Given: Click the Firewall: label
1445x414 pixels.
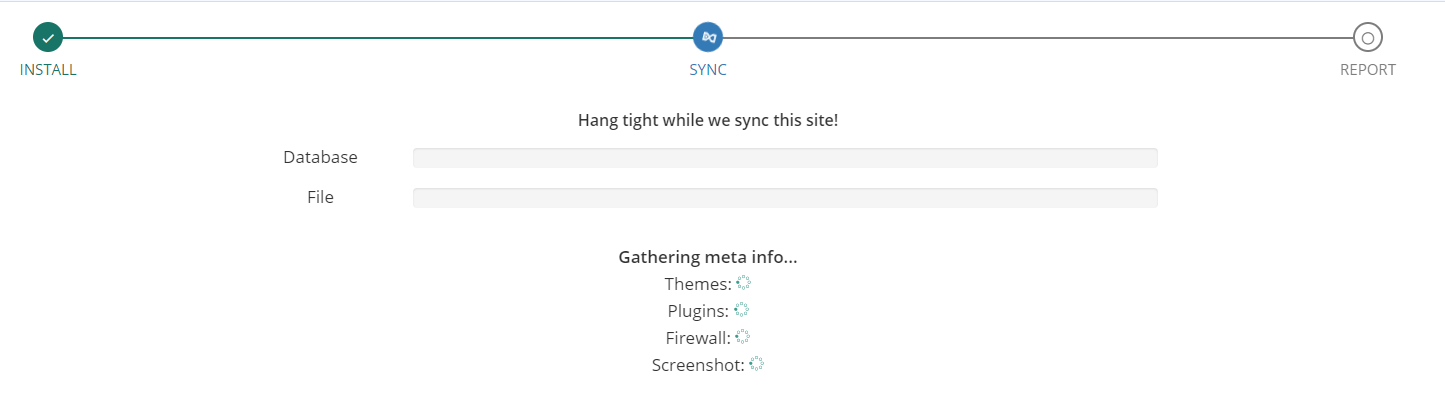Looking at the screenshot, I should pyautogui.click(x=698, y=338).
